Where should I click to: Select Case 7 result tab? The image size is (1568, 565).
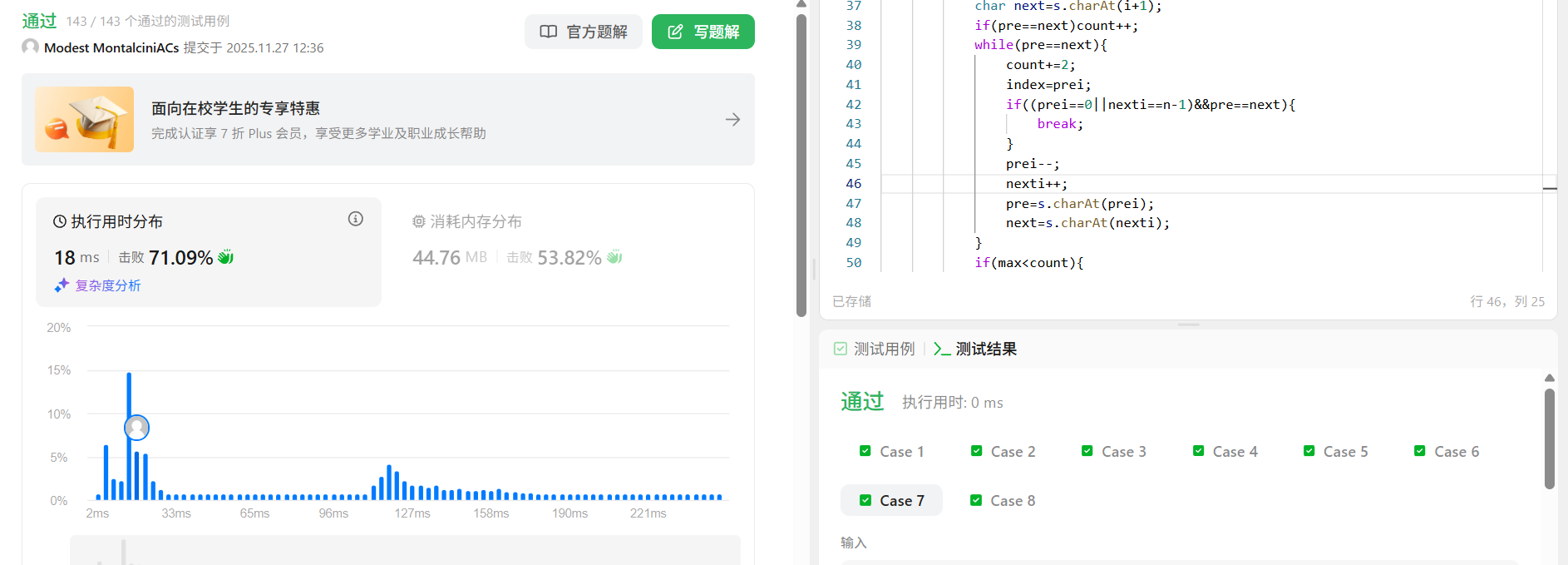[892, 500]
